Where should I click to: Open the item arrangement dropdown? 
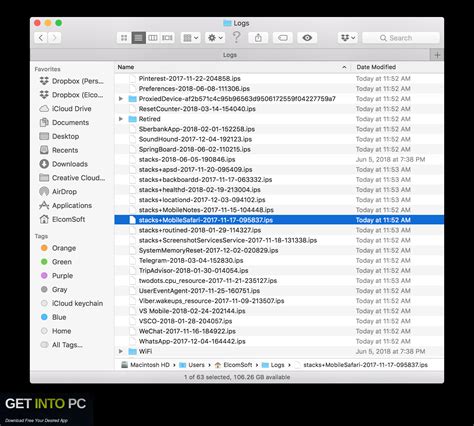191,38
